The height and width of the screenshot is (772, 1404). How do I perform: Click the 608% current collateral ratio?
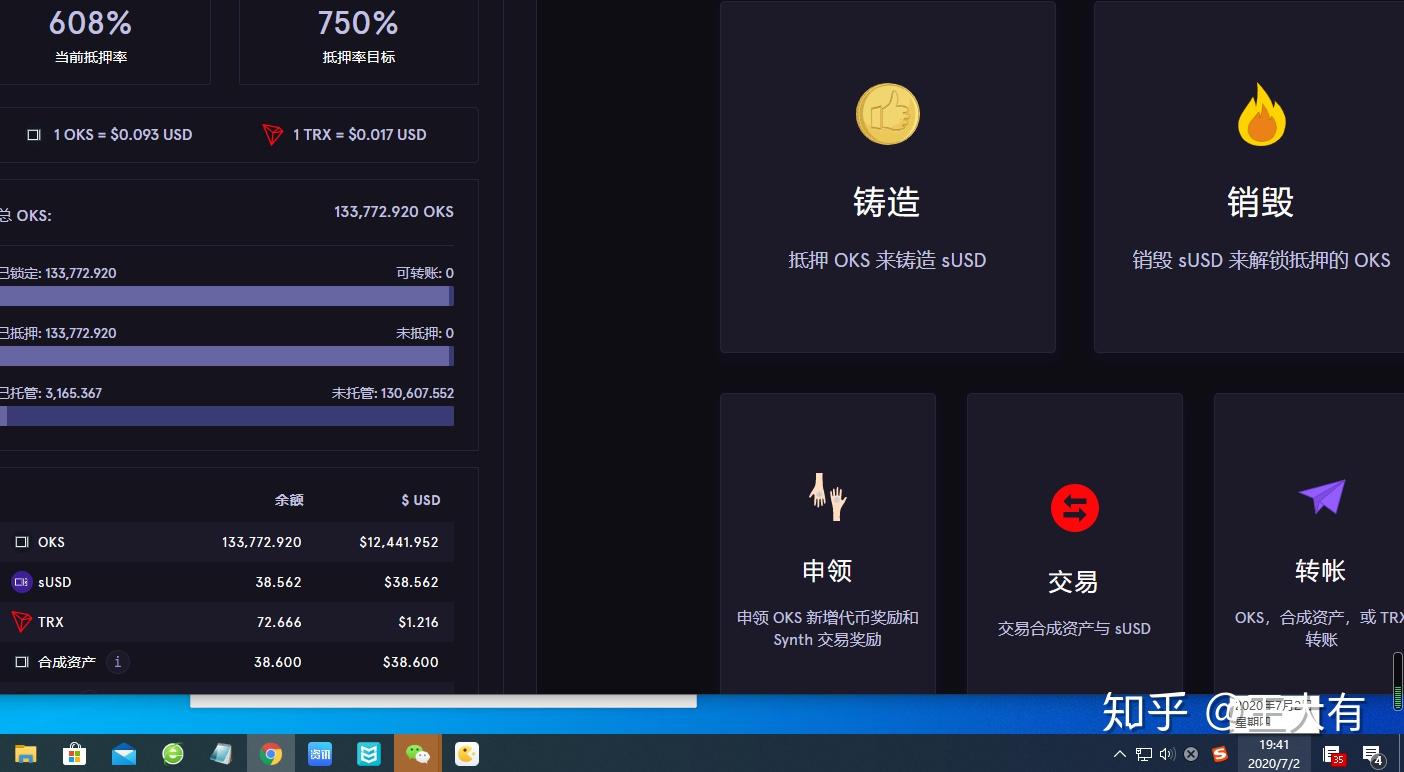[x=90, y=22]
